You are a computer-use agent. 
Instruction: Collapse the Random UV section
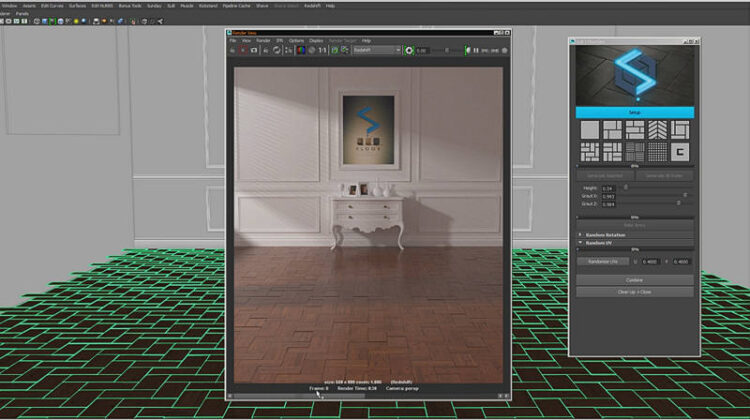(635, 243)
